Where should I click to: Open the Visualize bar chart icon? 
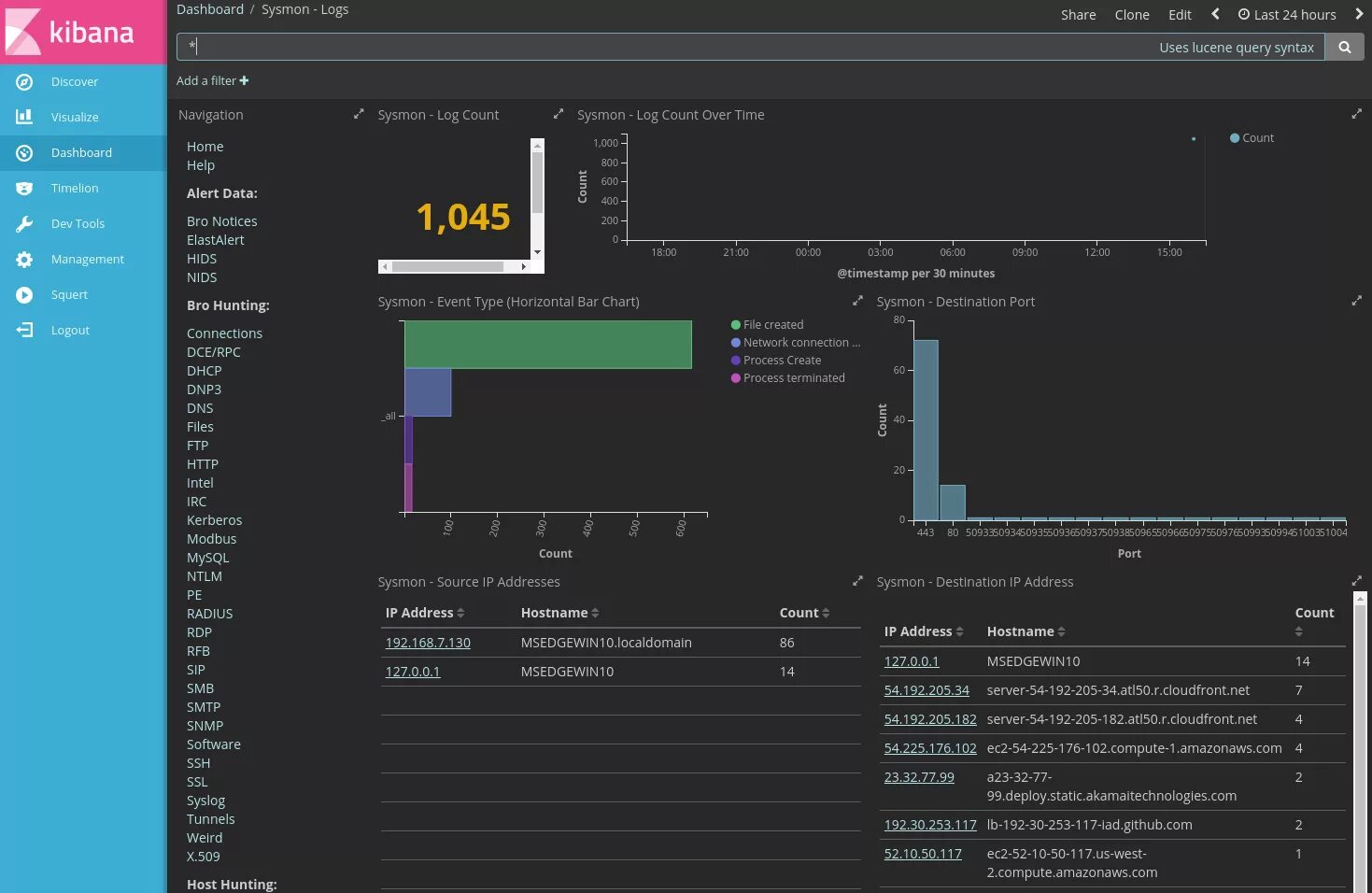pos(24,117)
